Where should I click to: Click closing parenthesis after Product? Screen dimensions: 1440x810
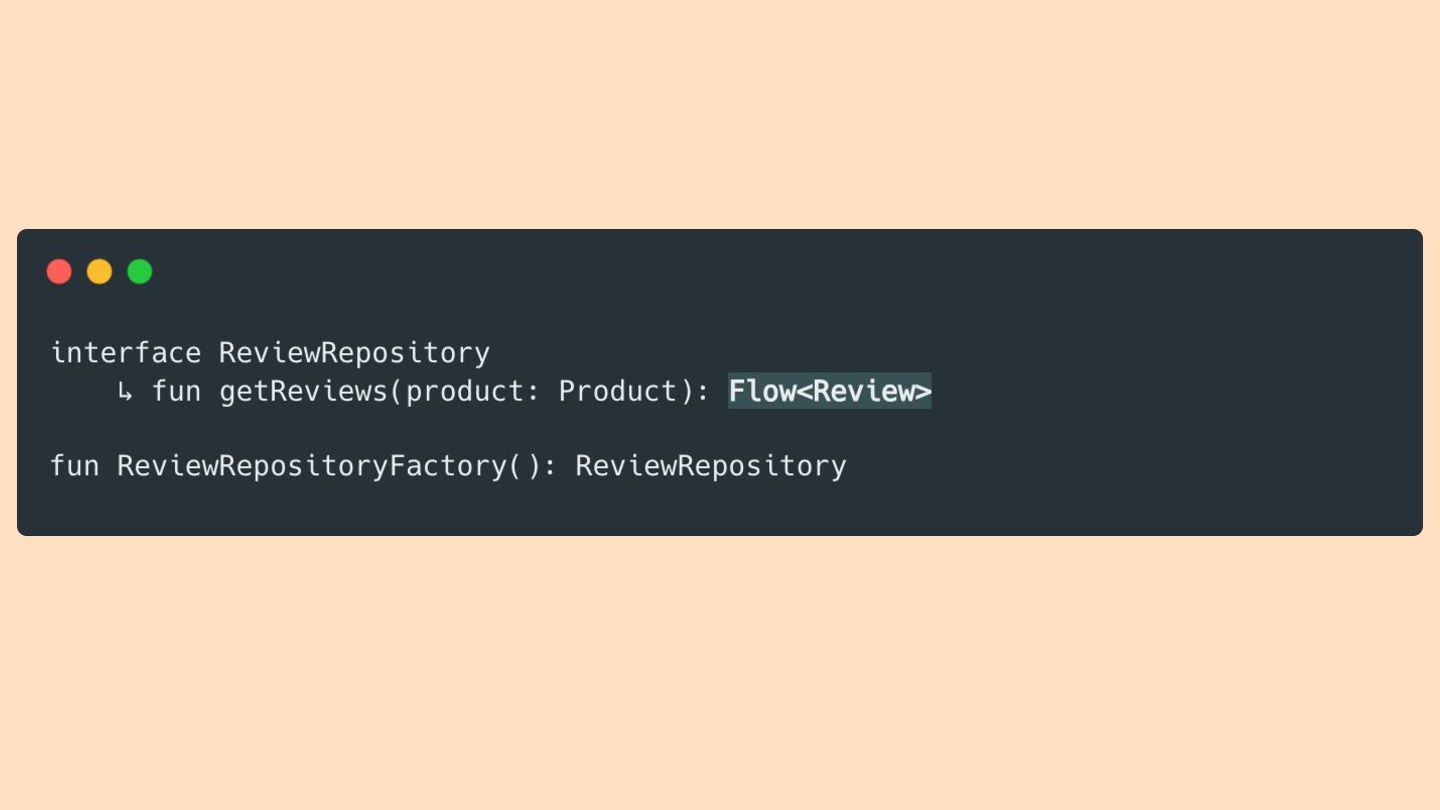684,391
